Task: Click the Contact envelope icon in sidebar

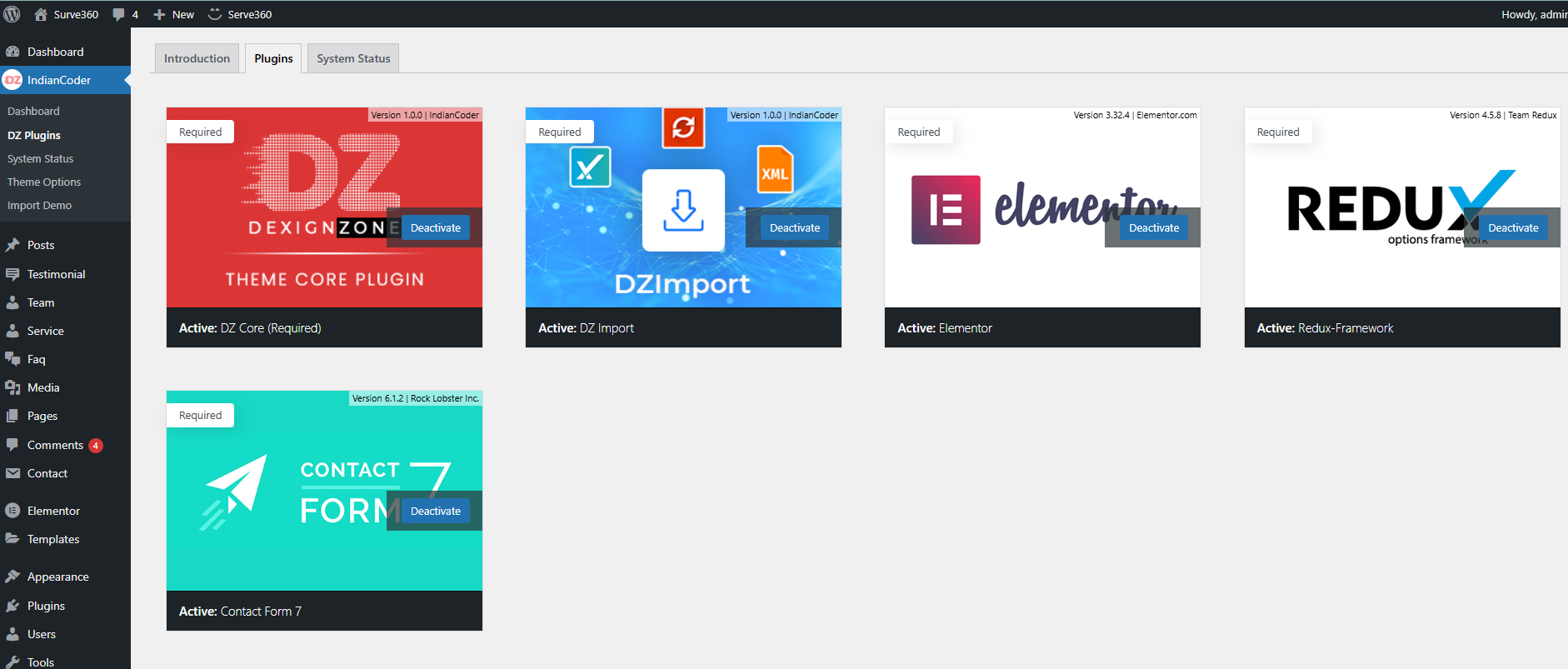Action: 12,473
